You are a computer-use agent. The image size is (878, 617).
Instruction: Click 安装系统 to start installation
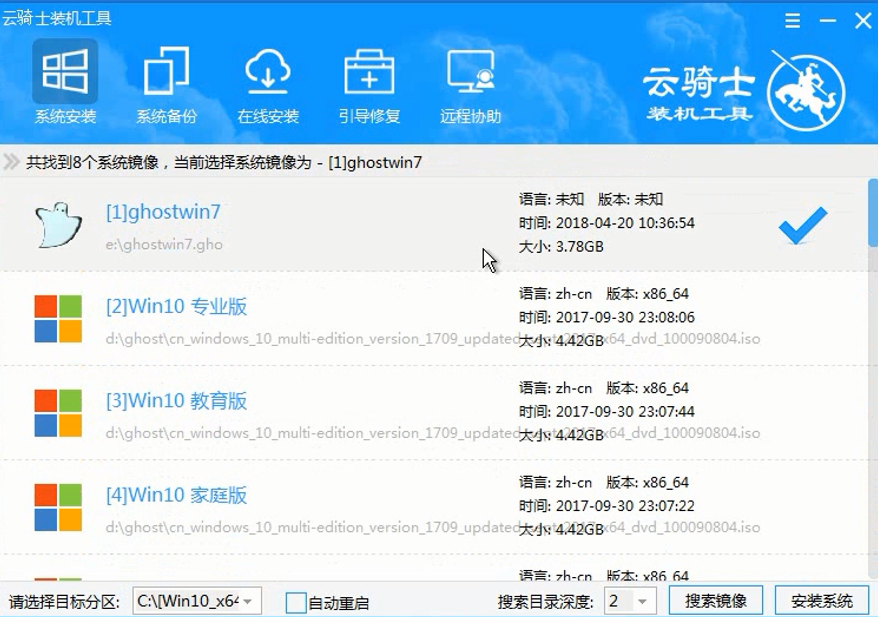[823, 601]
